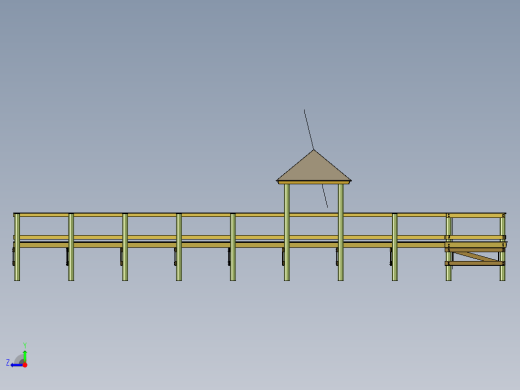Image resolution: width=520 pixels, height=390 pixels.
Task: Select the thin pole line above the roof apex
Action: click(309, 129)
